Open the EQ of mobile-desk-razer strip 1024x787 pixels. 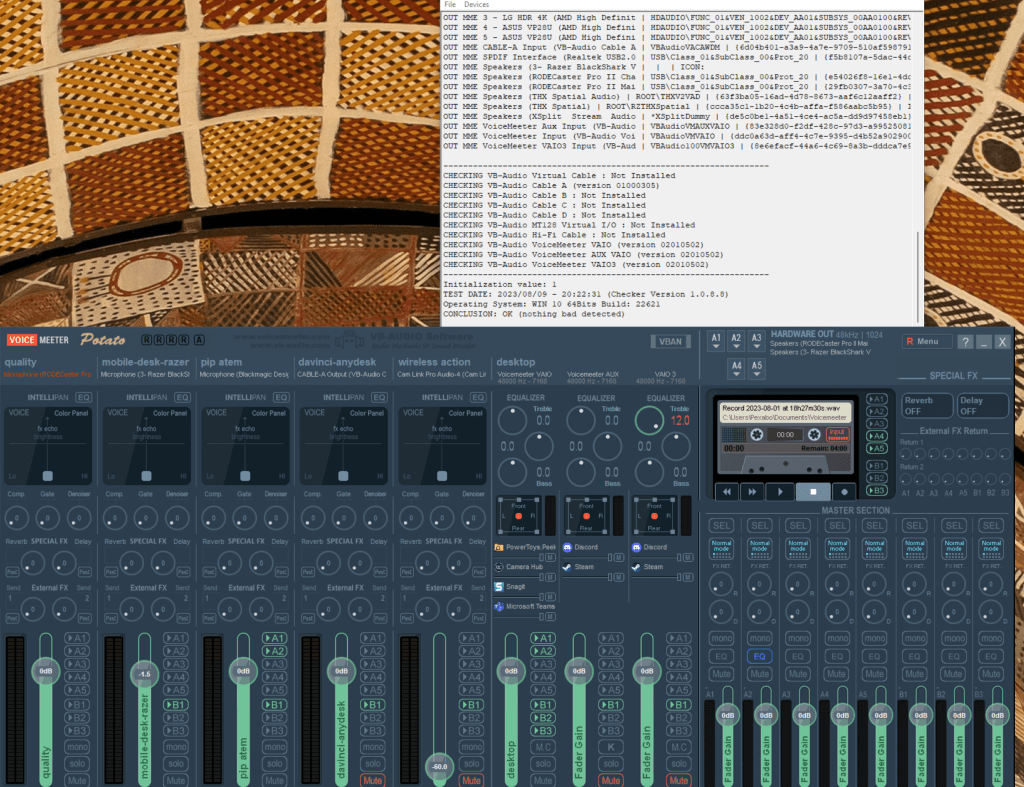[x=182, y=397]
